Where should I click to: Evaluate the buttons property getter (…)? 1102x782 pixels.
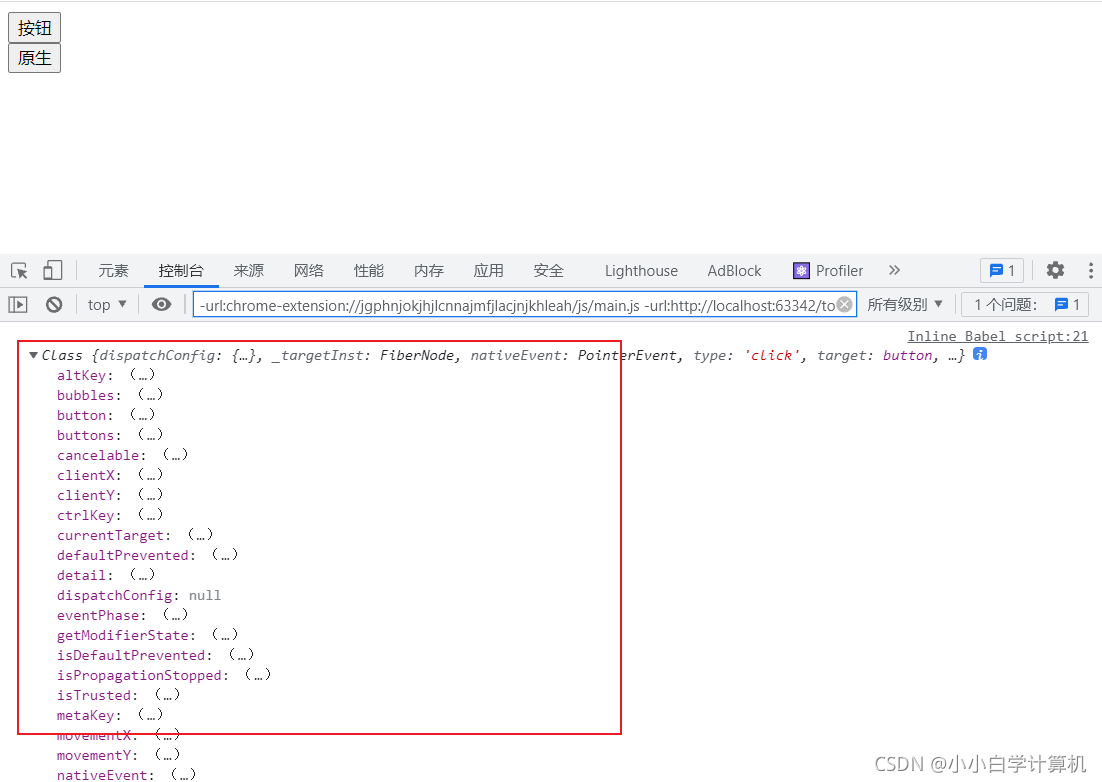[x=150, y=435]
